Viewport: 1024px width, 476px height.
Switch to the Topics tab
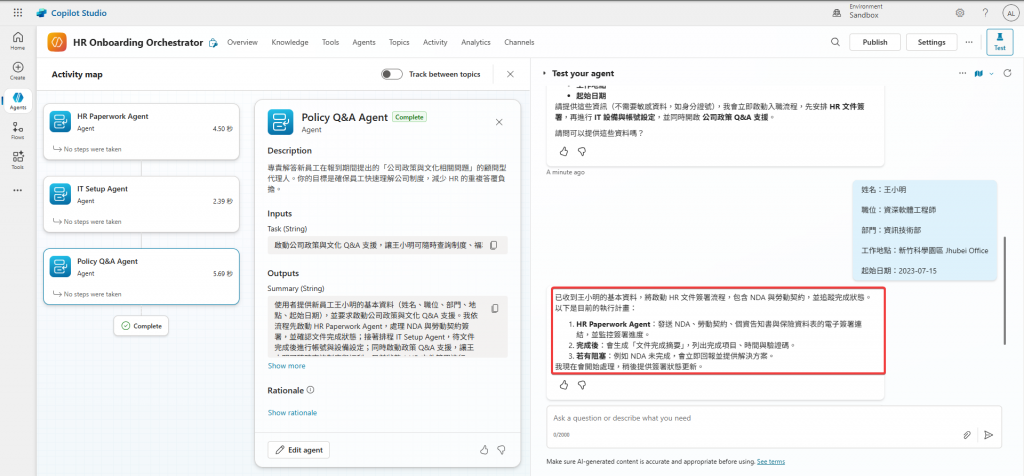point(399,42)
